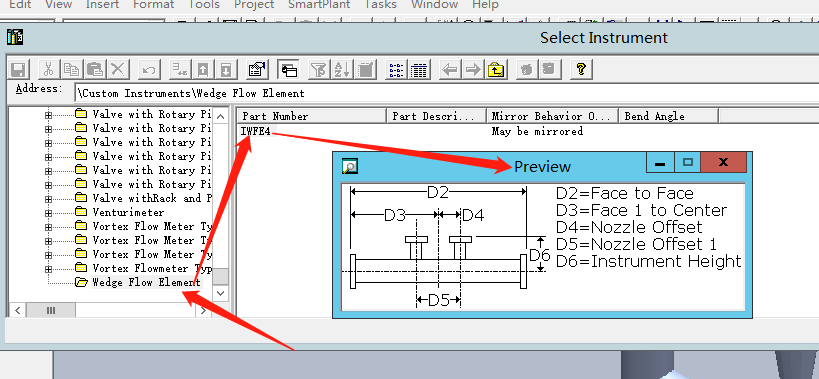Select the IWFE4 part number row
The width and height of the screenshot is (819, 379).
pyautogui.click(x=256, y=131)
